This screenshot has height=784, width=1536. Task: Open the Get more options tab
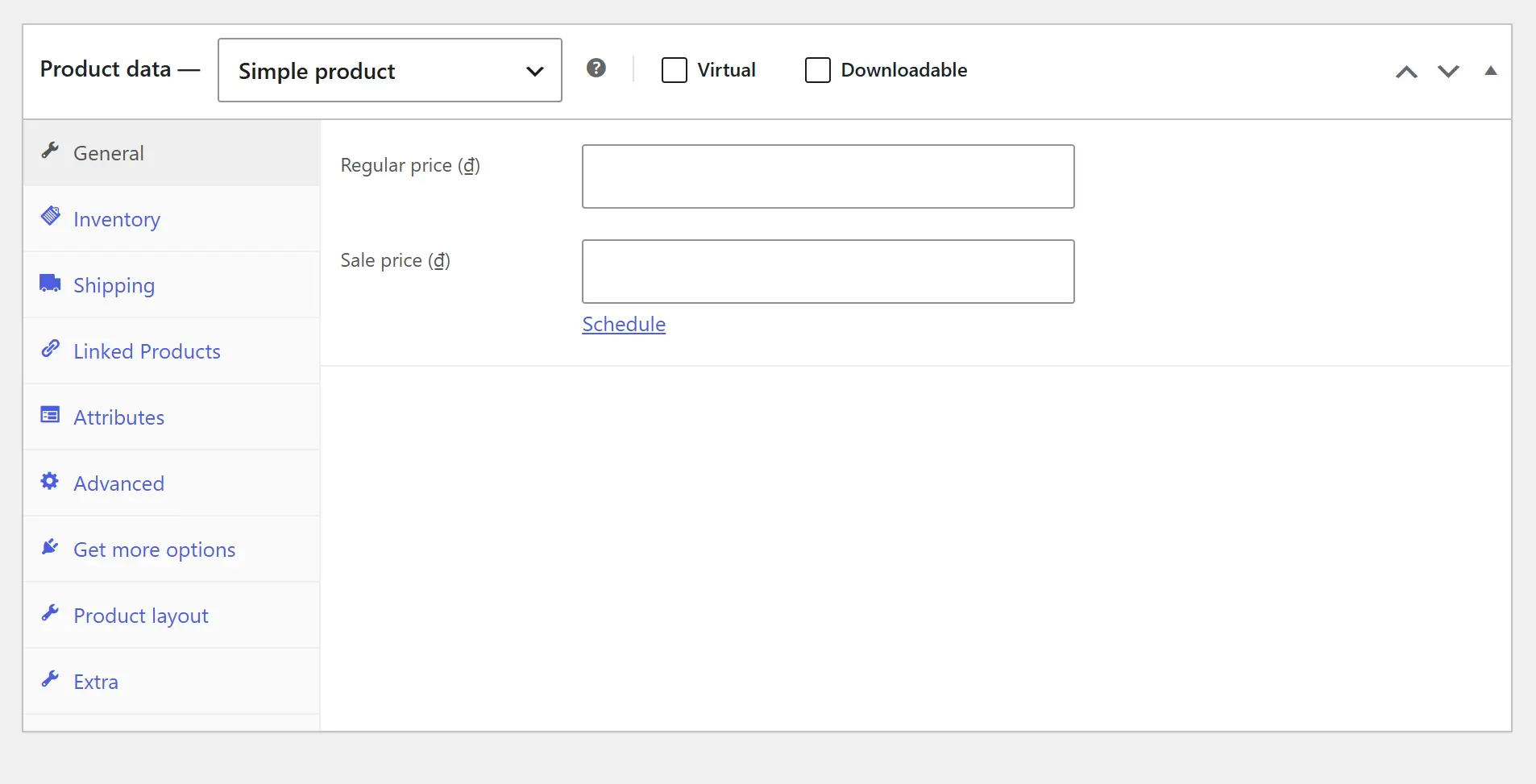point(172,550)
